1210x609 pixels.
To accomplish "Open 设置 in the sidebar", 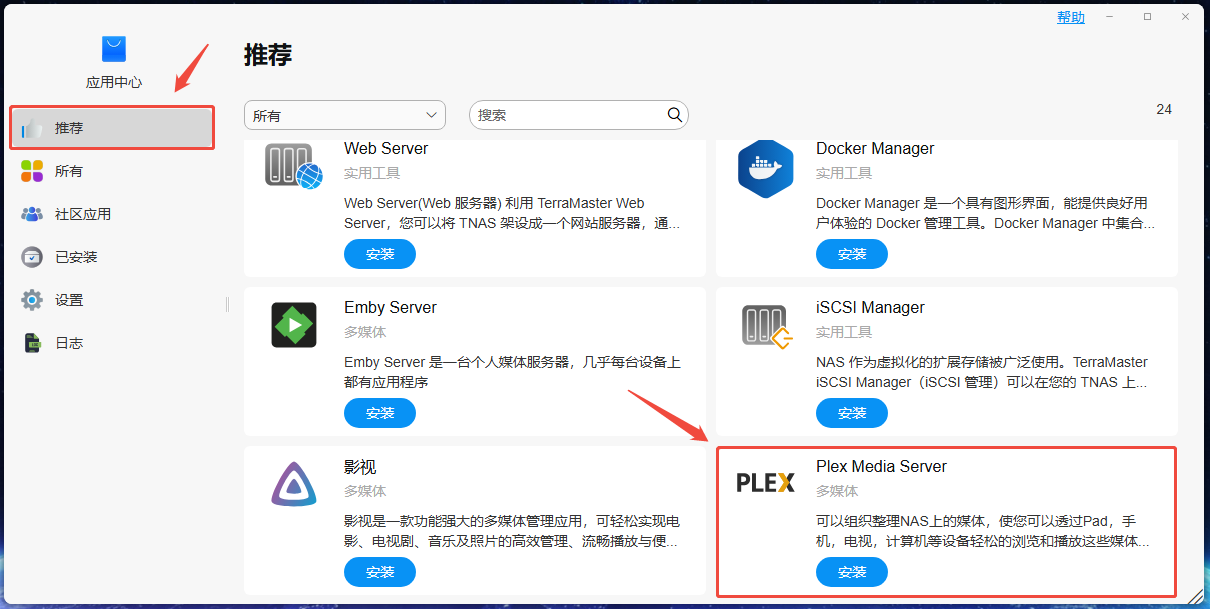I will [112, 300].
